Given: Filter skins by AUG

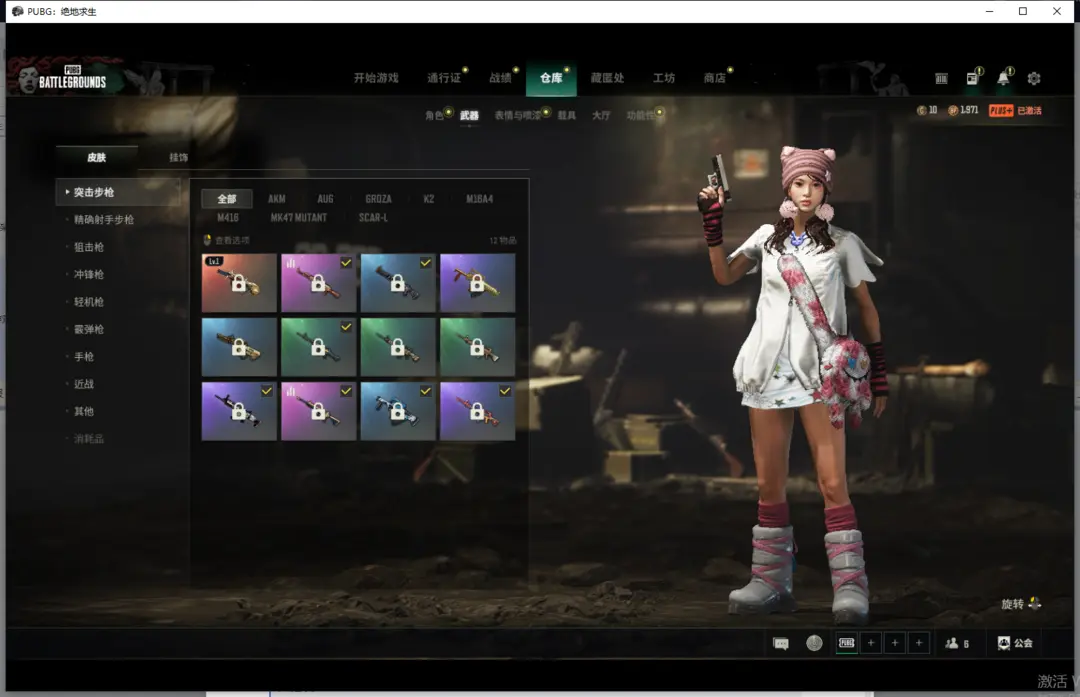Looking at the screenshot, I should point(326,199).
